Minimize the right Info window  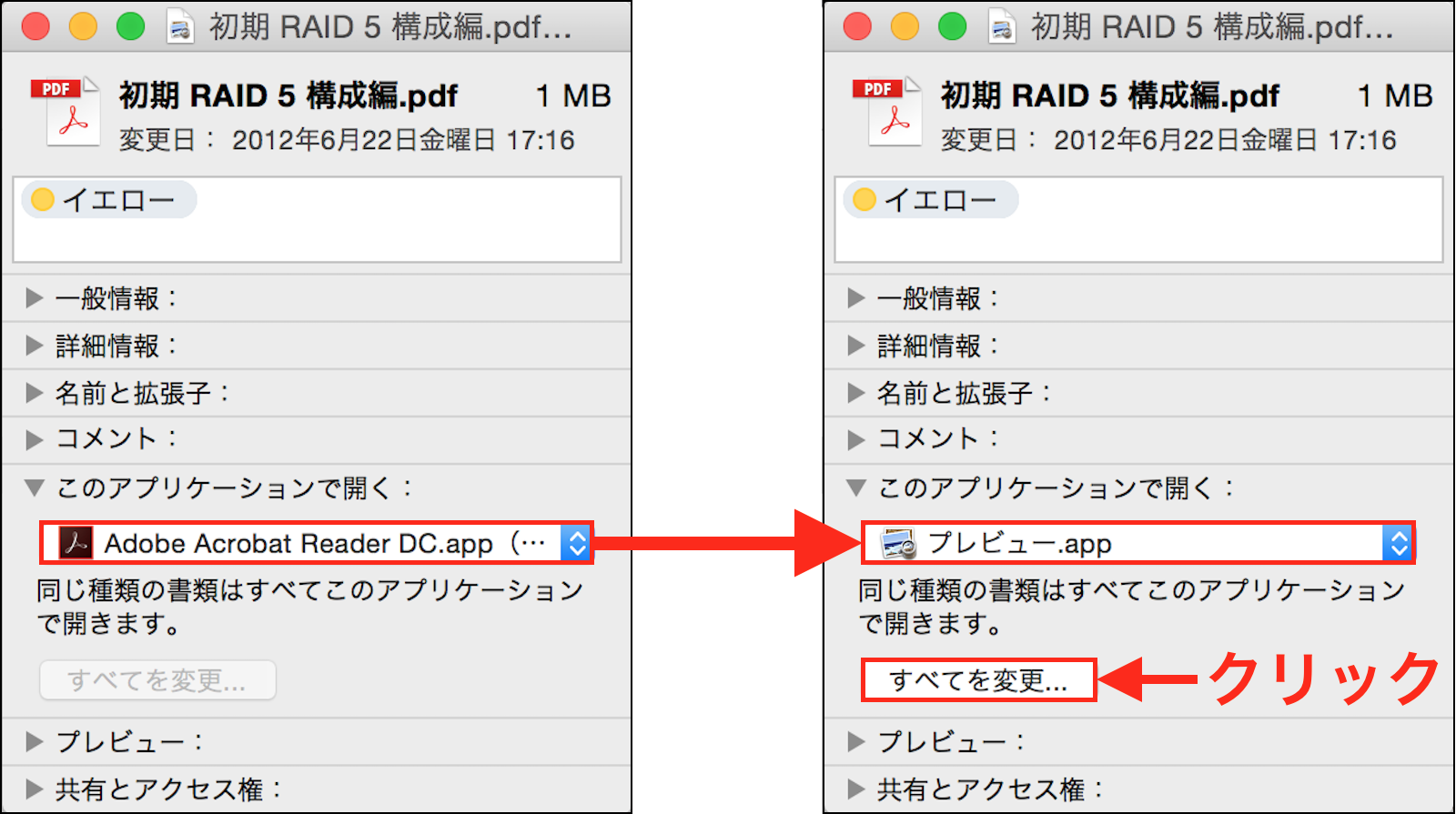pos(905,26)
